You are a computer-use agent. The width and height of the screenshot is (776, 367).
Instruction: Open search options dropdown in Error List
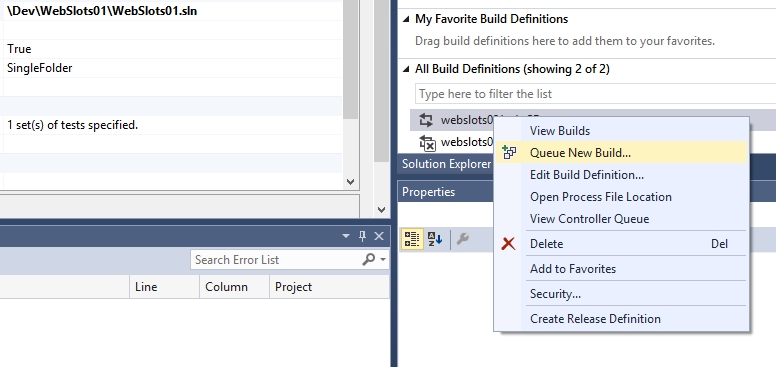(383, 259)
